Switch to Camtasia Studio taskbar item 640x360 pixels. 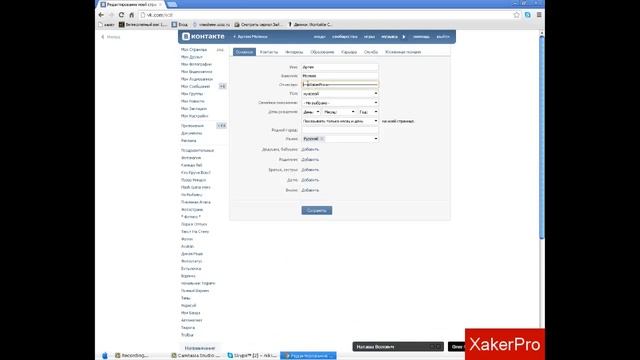pyautogui.click(x=196, y=356)
